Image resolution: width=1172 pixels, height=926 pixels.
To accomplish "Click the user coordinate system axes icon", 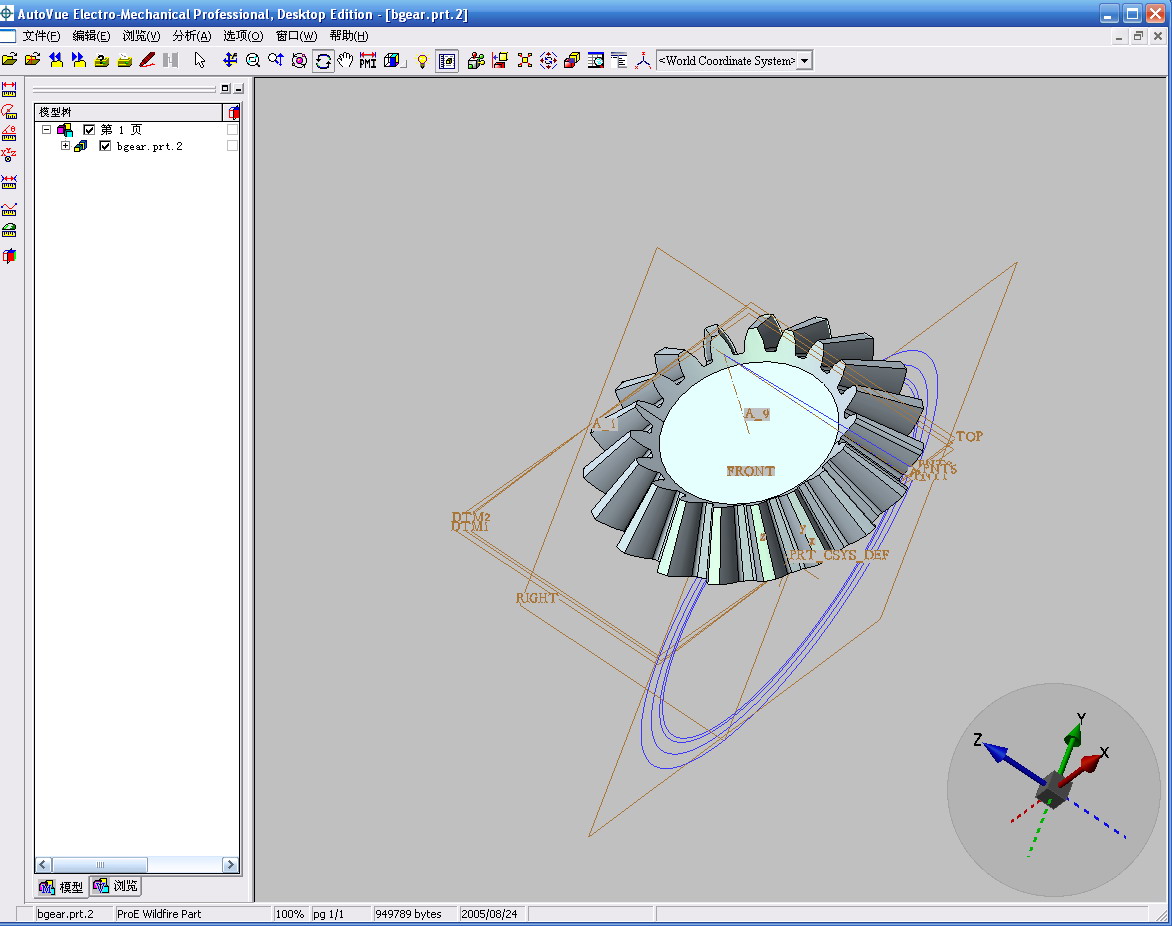I will (643, 61).
